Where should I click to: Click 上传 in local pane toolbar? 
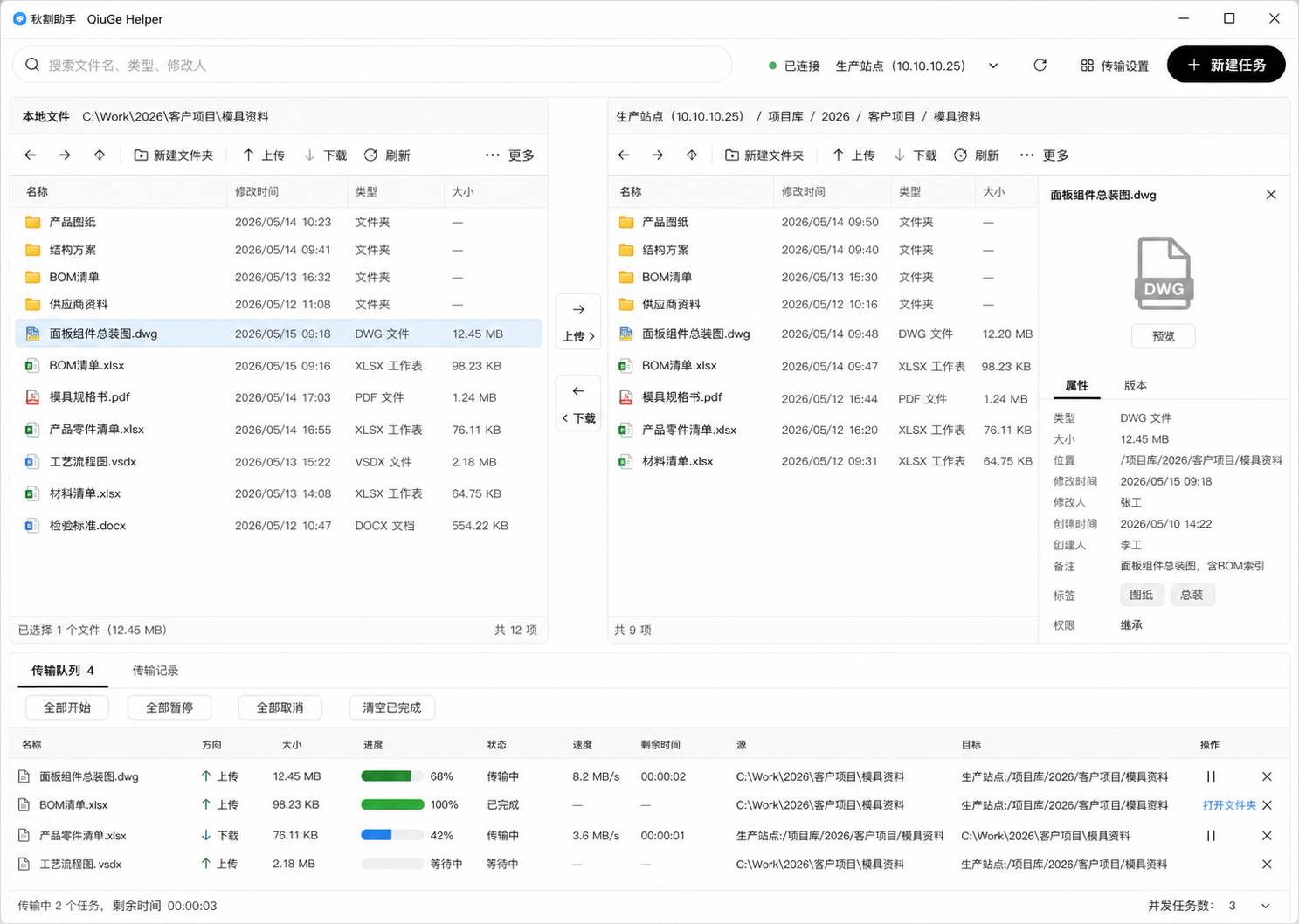click(x=264, y=155)
